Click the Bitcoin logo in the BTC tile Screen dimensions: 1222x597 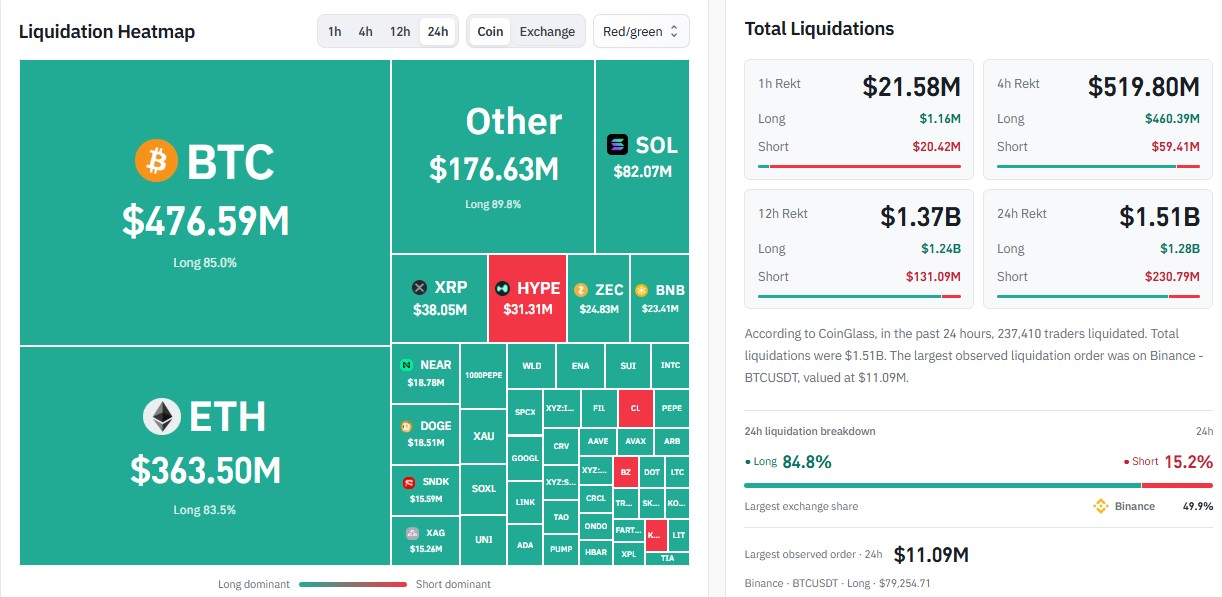157,161
